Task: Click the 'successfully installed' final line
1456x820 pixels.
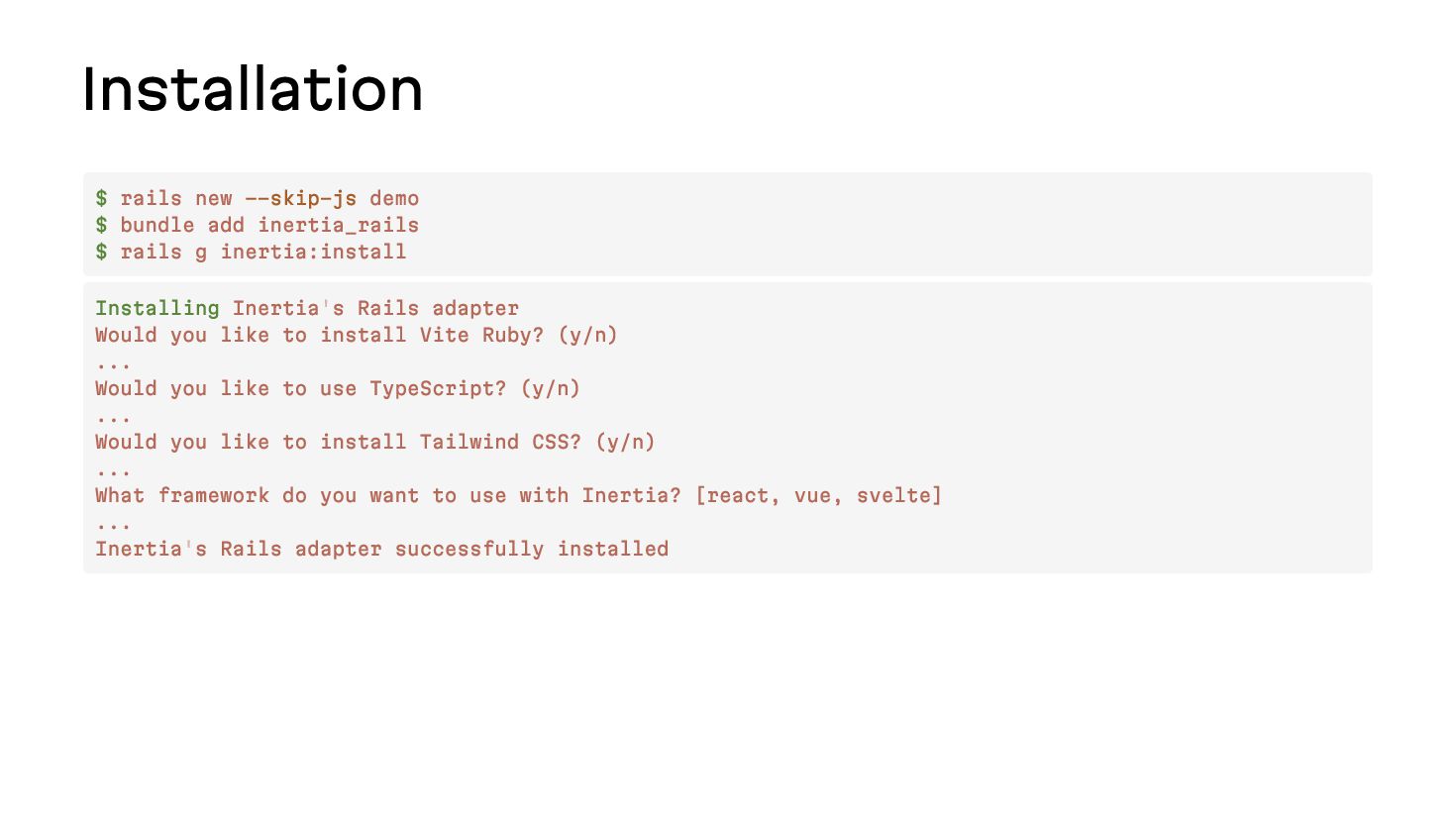Action: (382, 549)
